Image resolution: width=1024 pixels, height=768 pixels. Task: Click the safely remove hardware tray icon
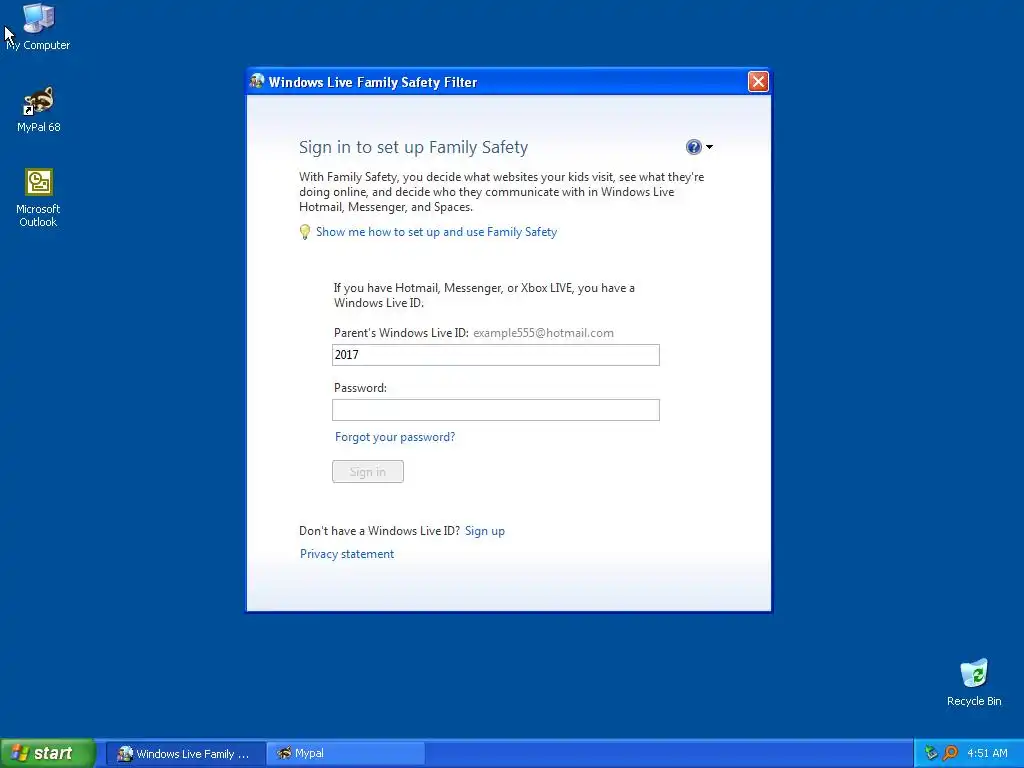[931, 754]
